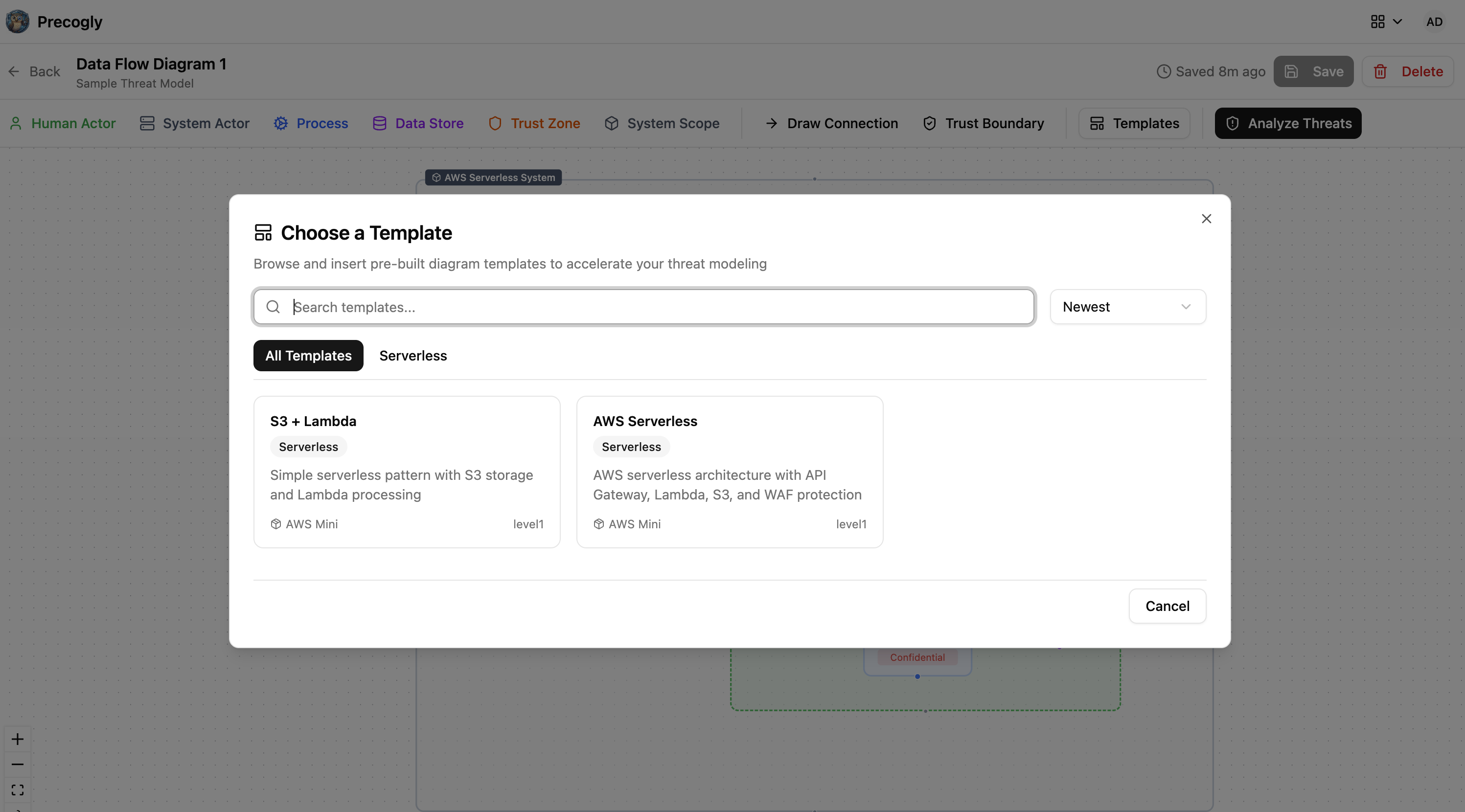Expand the layout options near top right

point(1385,22)
